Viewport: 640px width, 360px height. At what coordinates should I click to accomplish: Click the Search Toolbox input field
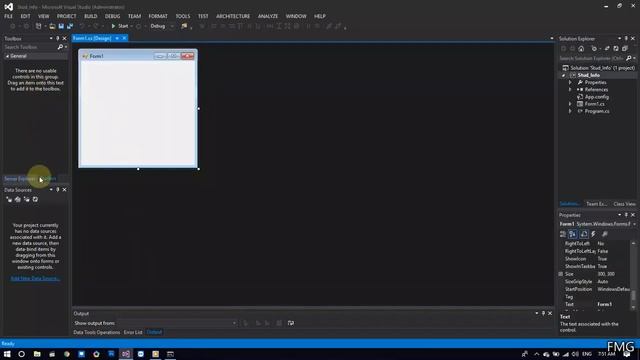(x=30, y=47)
